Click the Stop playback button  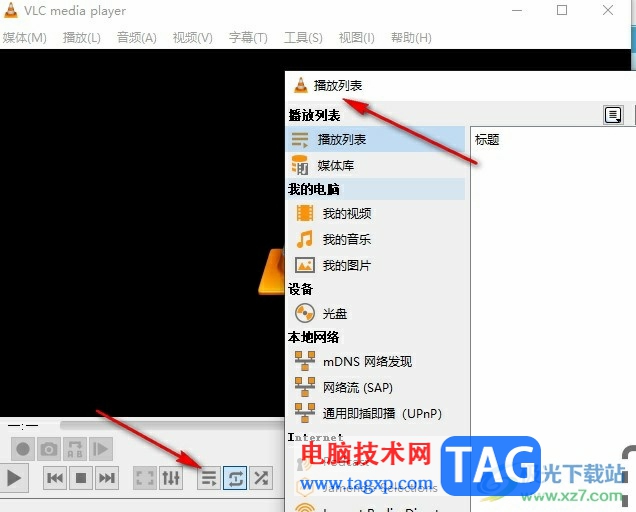81,478
